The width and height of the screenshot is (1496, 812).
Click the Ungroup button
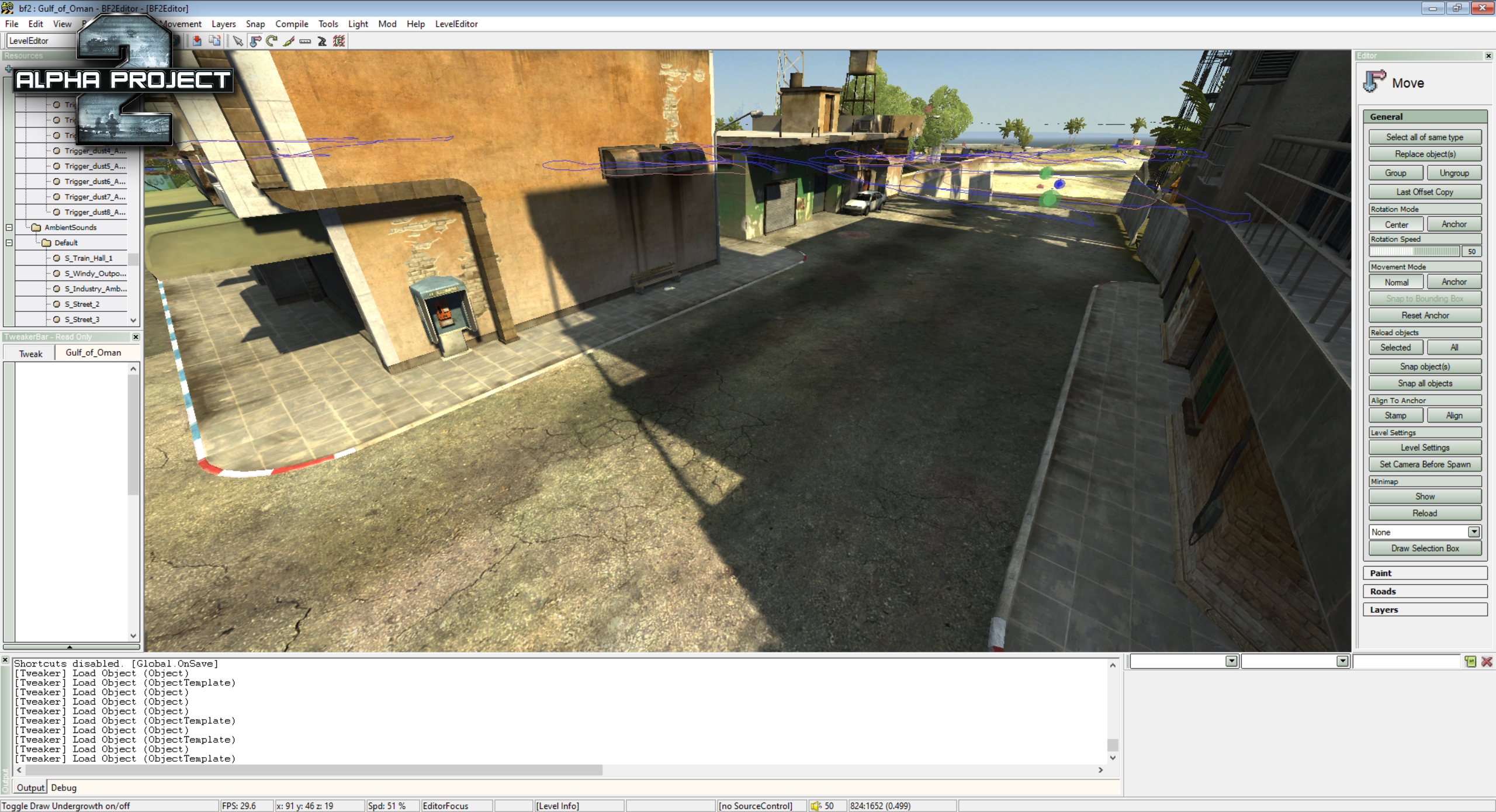click(x=1453, y=173)
